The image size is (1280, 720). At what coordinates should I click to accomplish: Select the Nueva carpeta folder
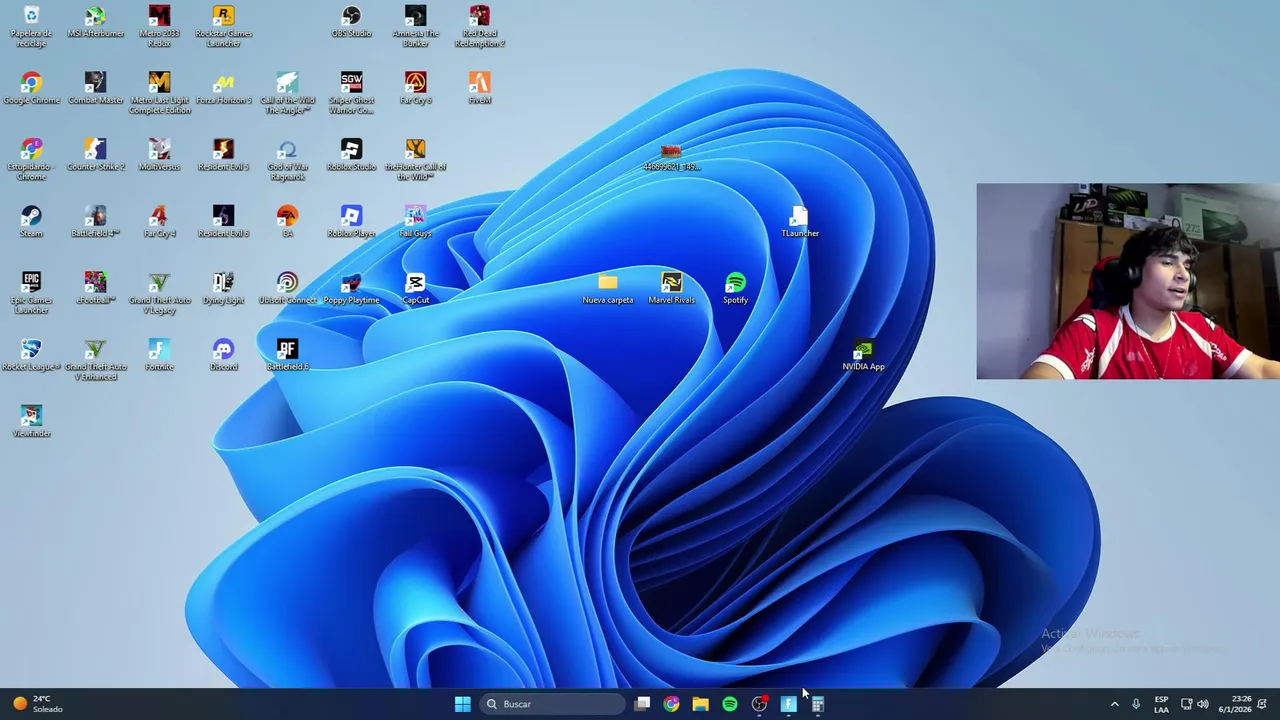(608, 288)
